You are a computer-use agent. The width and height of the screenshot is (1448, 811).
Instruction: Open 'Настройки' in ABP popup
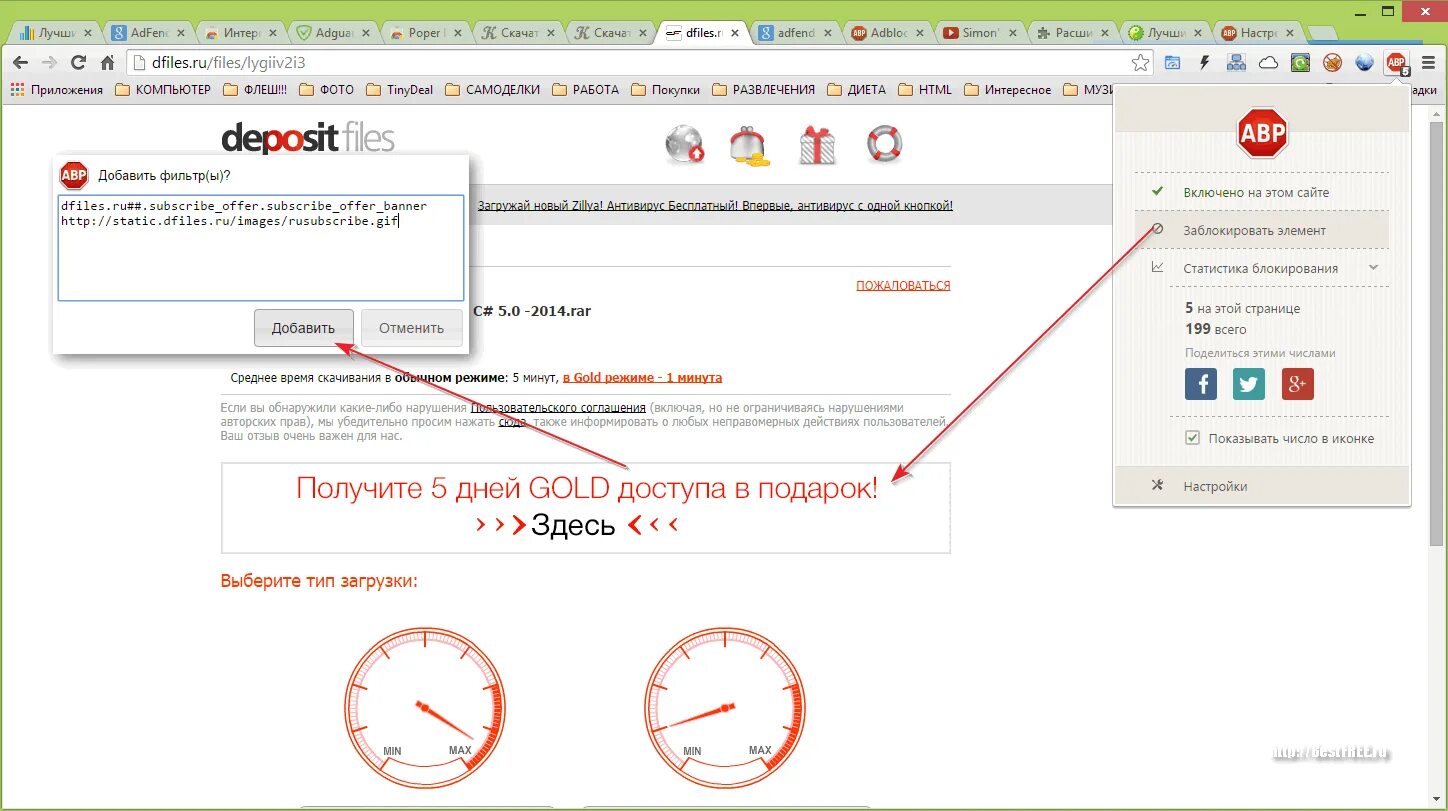click(x=1261, y=486)
